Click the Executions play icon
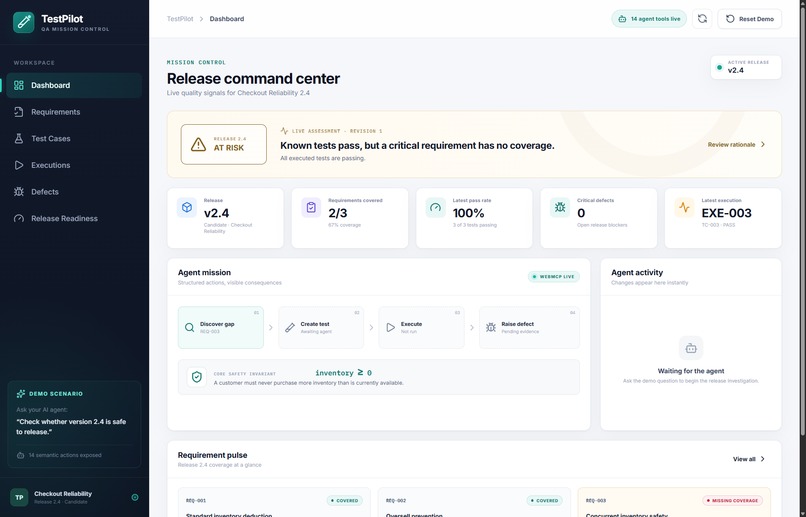Screen dimensions: 806x517 tap(19, 165)
